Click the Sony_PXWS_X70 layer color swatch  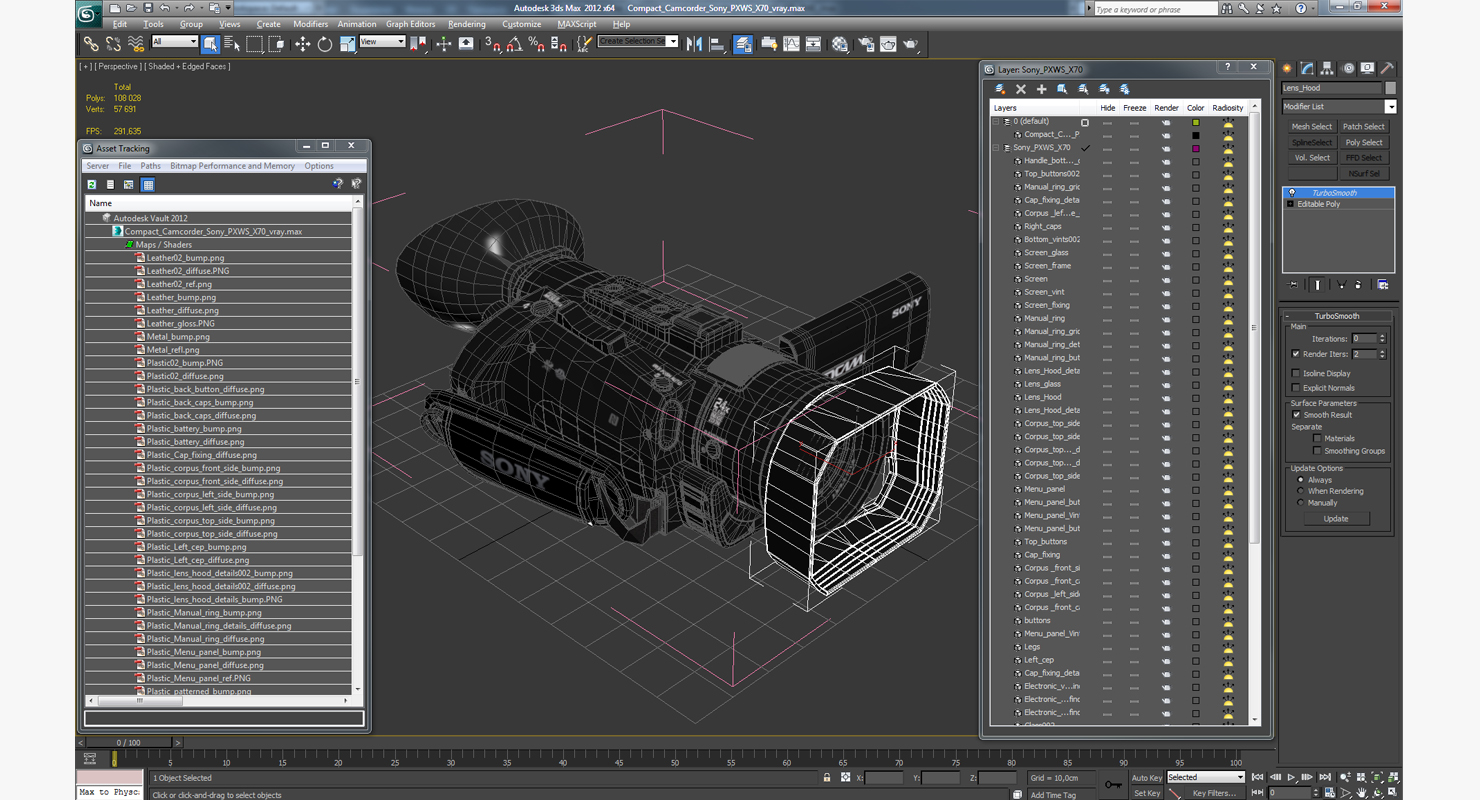(x=1195, y=148)
